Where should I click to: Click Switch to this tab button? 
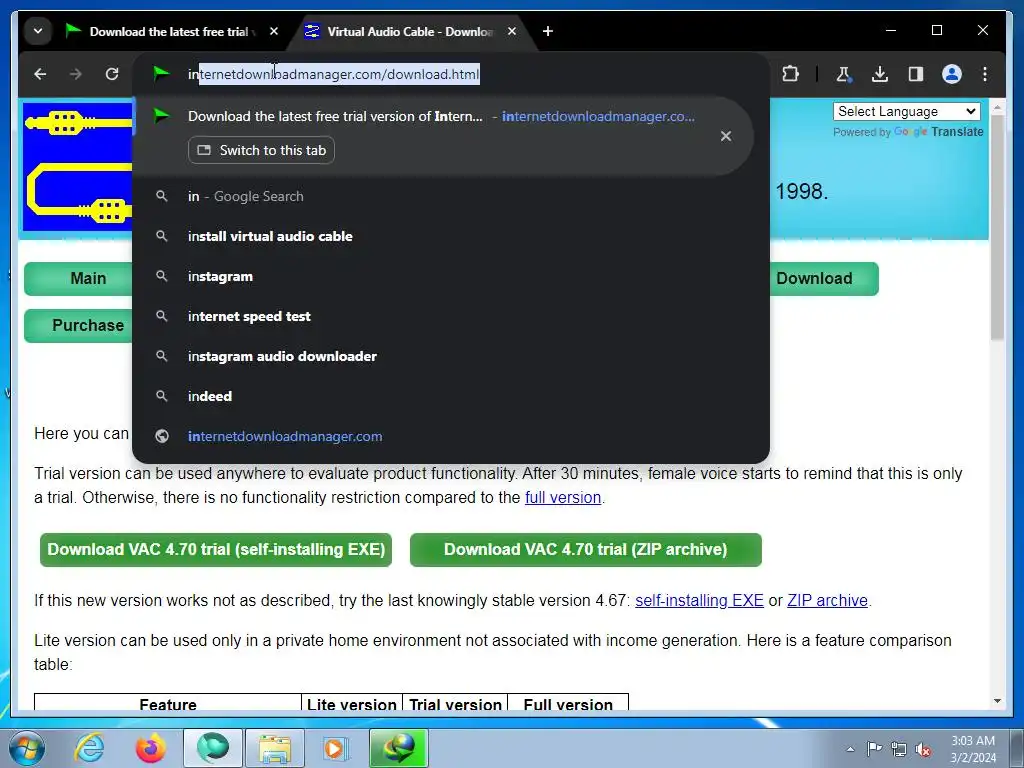pyautogui.click(x=261, y=150)
